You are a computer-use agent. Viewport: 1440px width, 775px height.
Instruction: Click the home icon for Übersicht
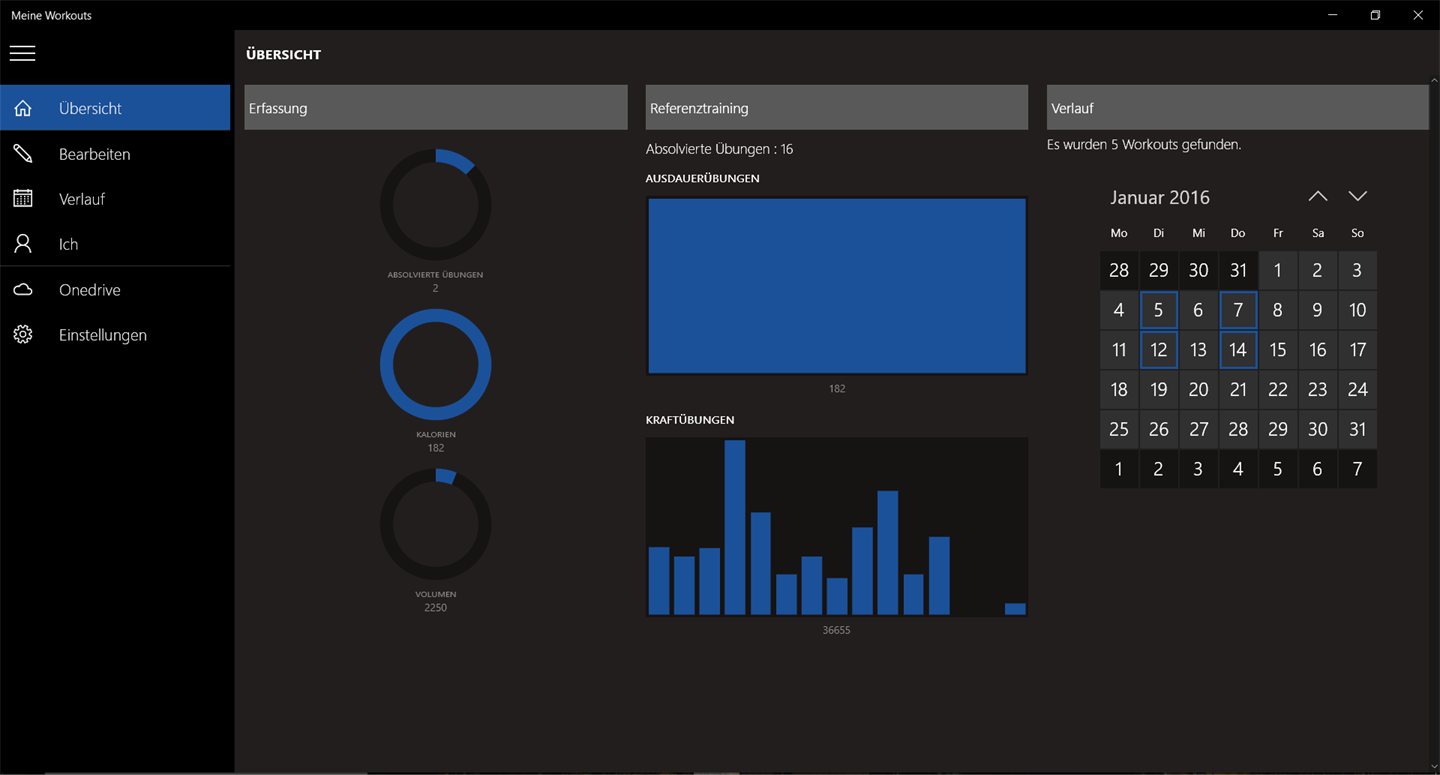coord(23,108)
